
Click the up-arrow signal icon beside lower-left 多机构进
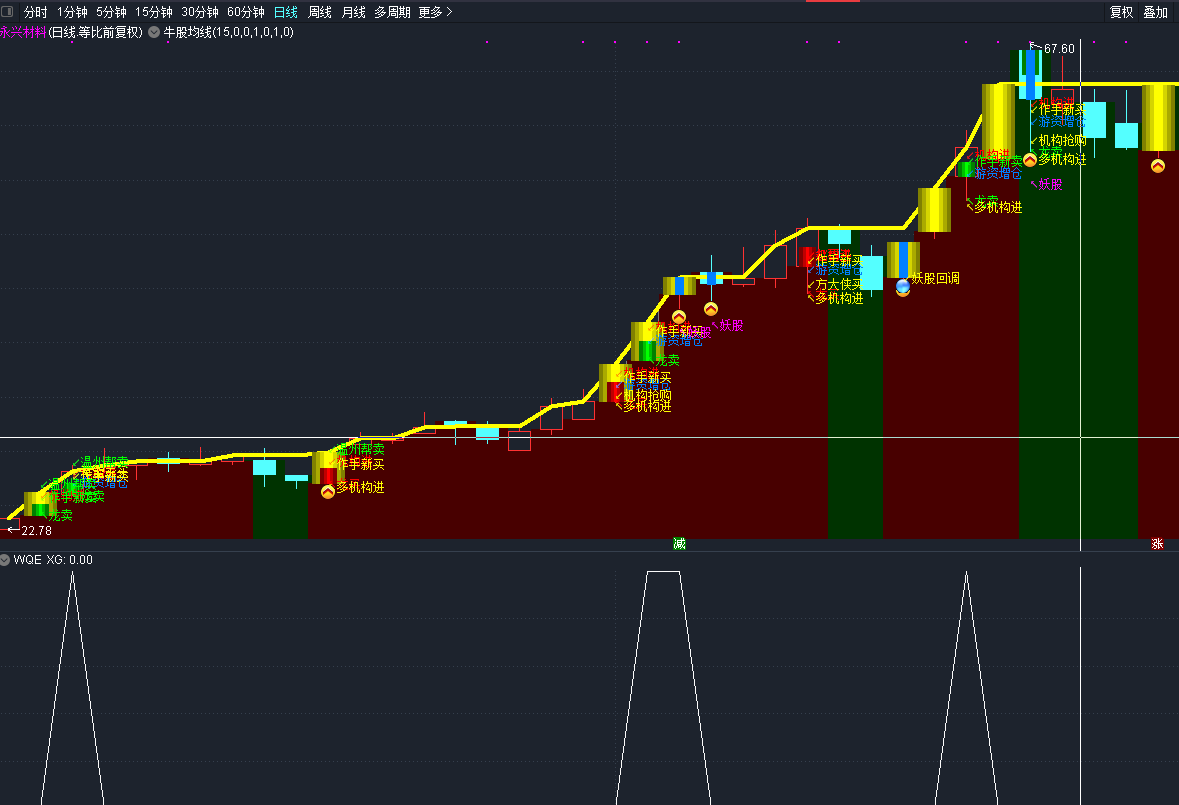328,492
